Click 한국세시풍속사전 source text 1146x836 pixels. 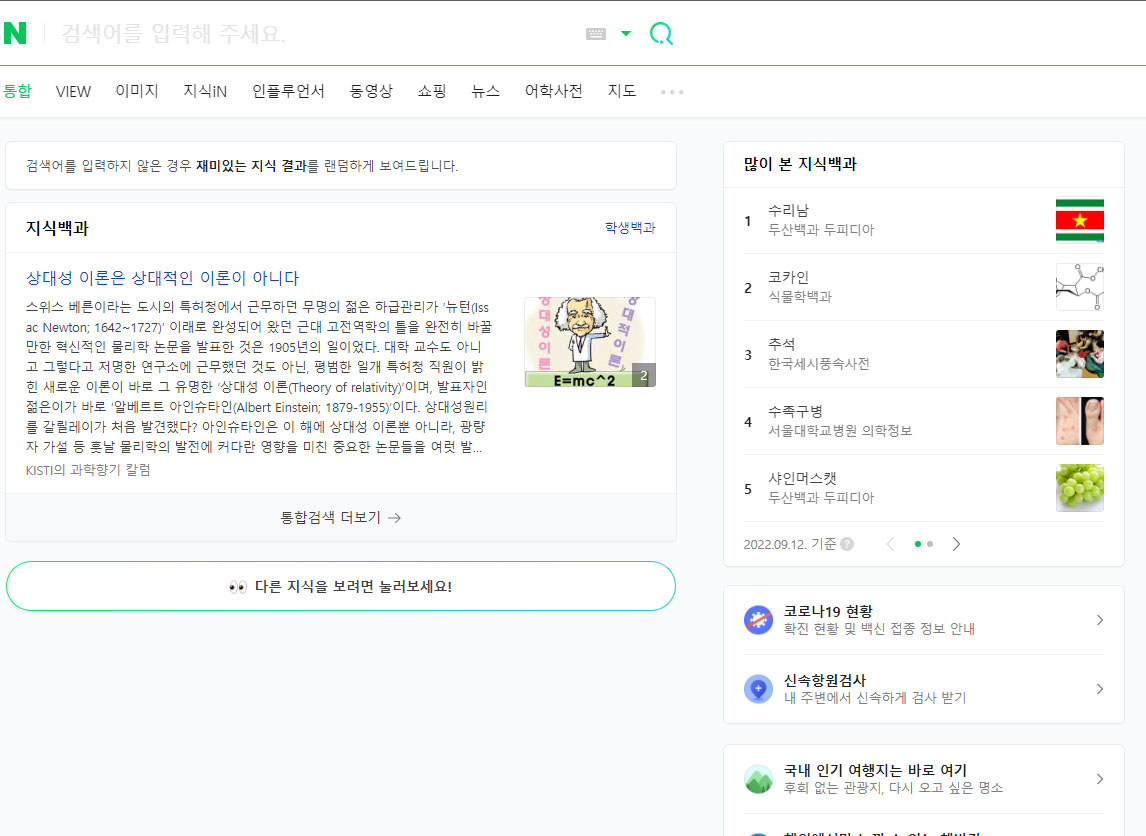click(x=819, y=364)
